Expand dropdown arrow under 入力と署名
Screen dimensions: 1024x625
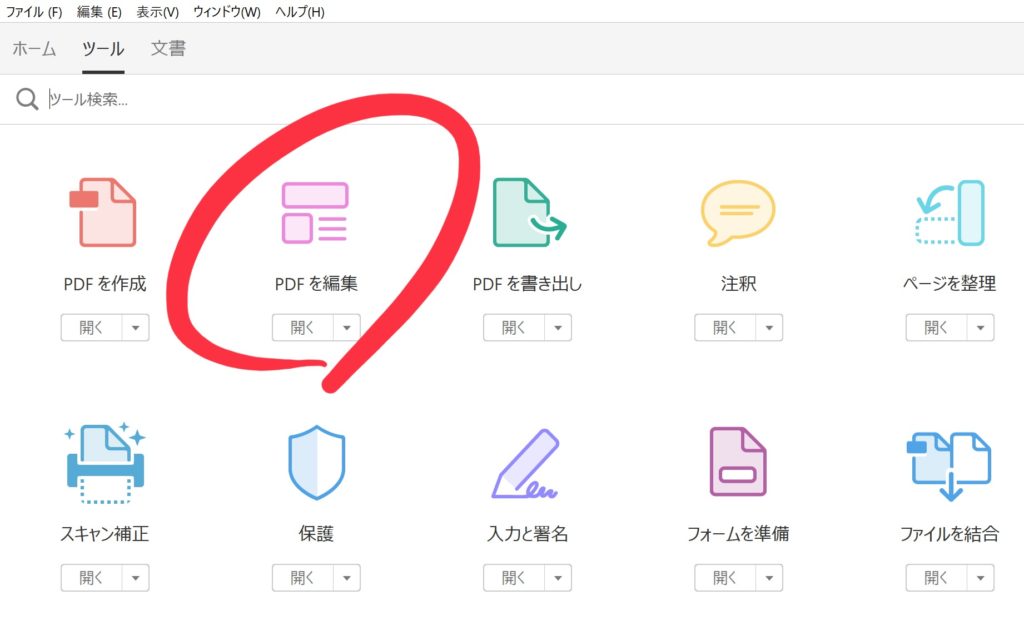[558, 578]
